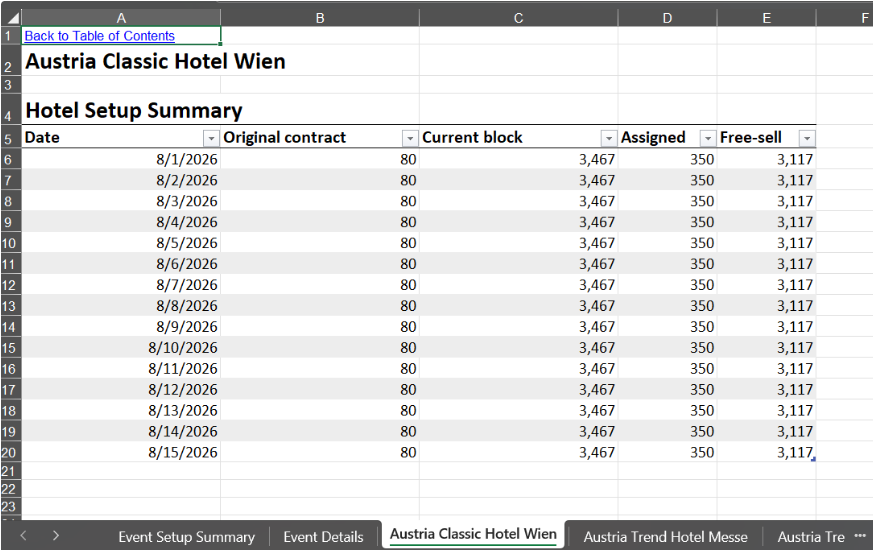Select the 8/1/2026 date cell

tap(121, 159)
